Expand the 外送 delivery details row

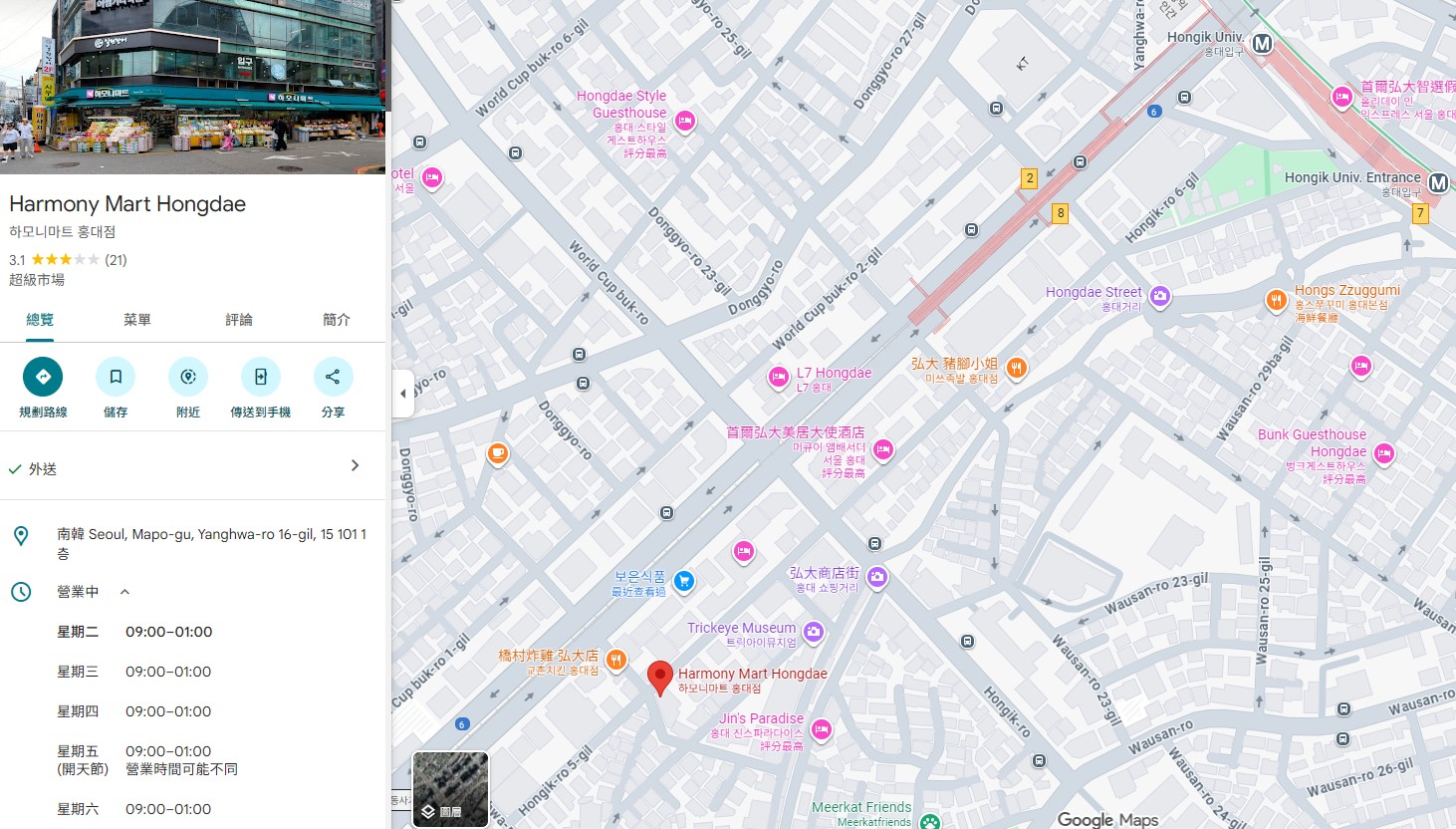click(x=355, y=465)
